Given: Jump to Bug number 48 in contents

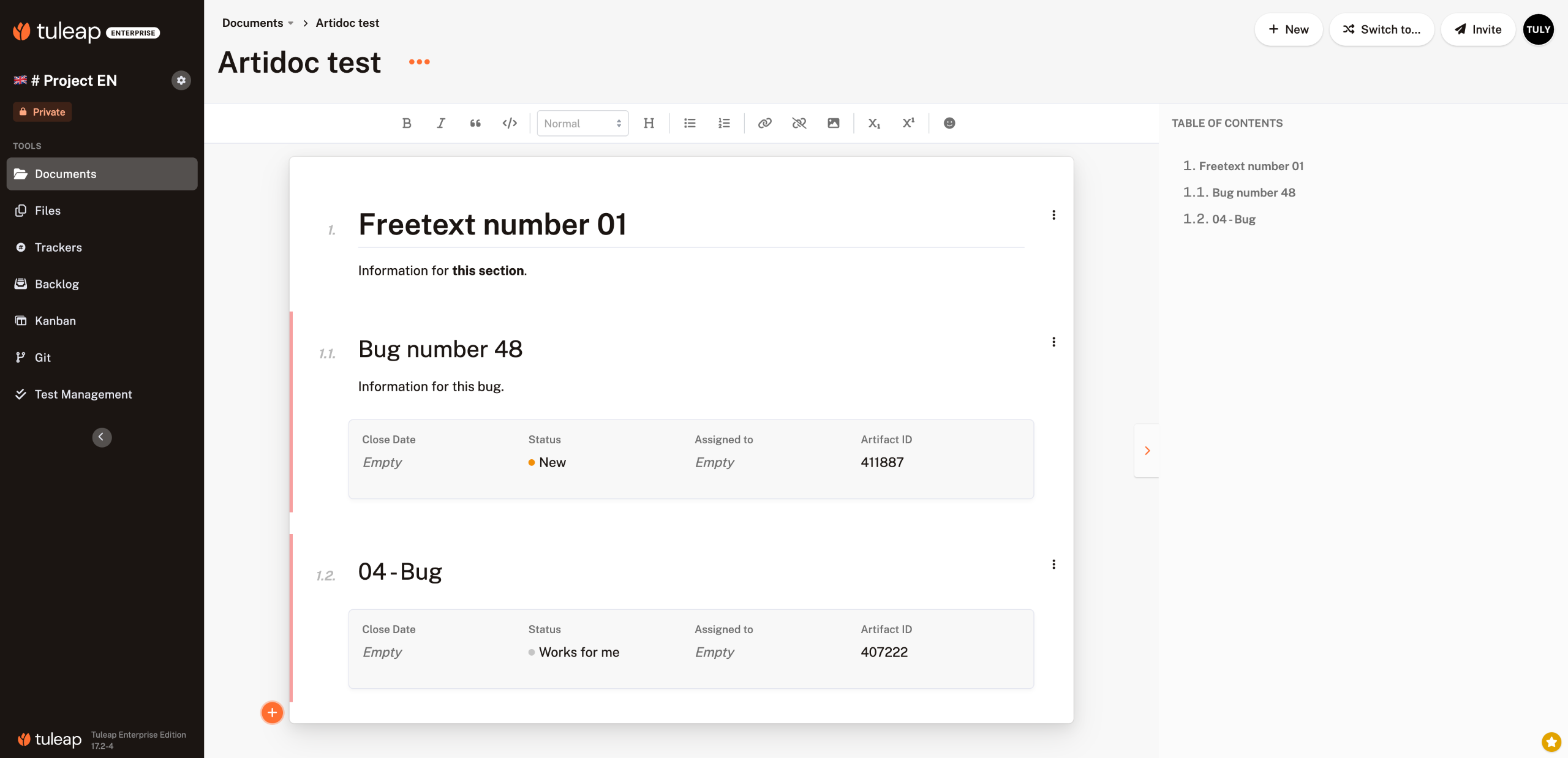Looking at the screenshot, I should point(1253,193).
